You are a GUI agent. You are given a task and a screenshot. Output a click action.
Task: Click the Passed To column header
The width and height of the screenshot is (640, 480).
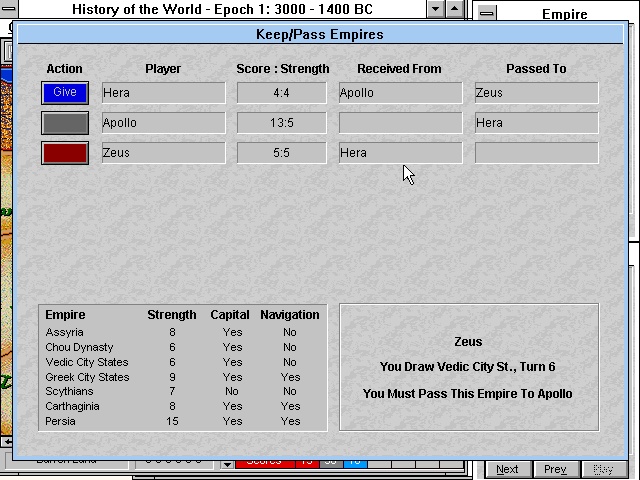point(536,69)
